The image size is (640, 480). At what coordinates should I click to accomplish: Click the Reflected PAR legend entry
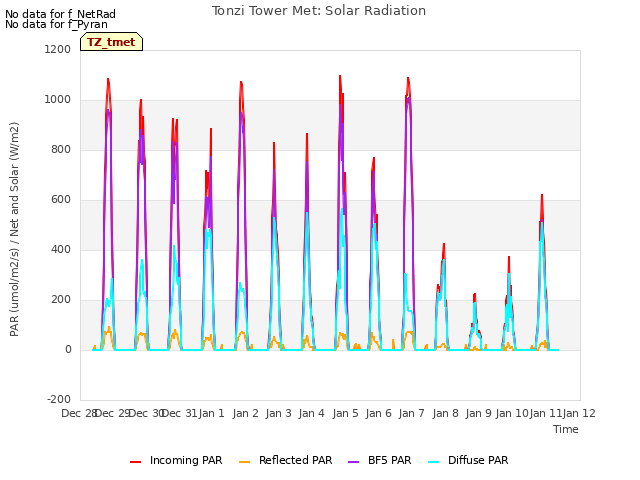click(x=285, y=460)
